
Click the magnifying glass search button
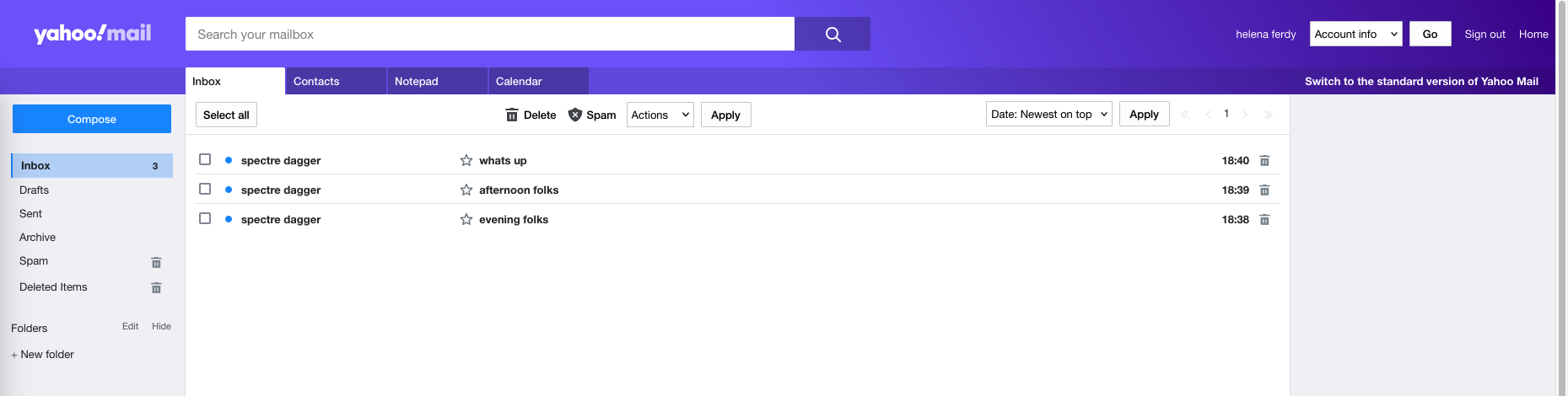[832, 35]
